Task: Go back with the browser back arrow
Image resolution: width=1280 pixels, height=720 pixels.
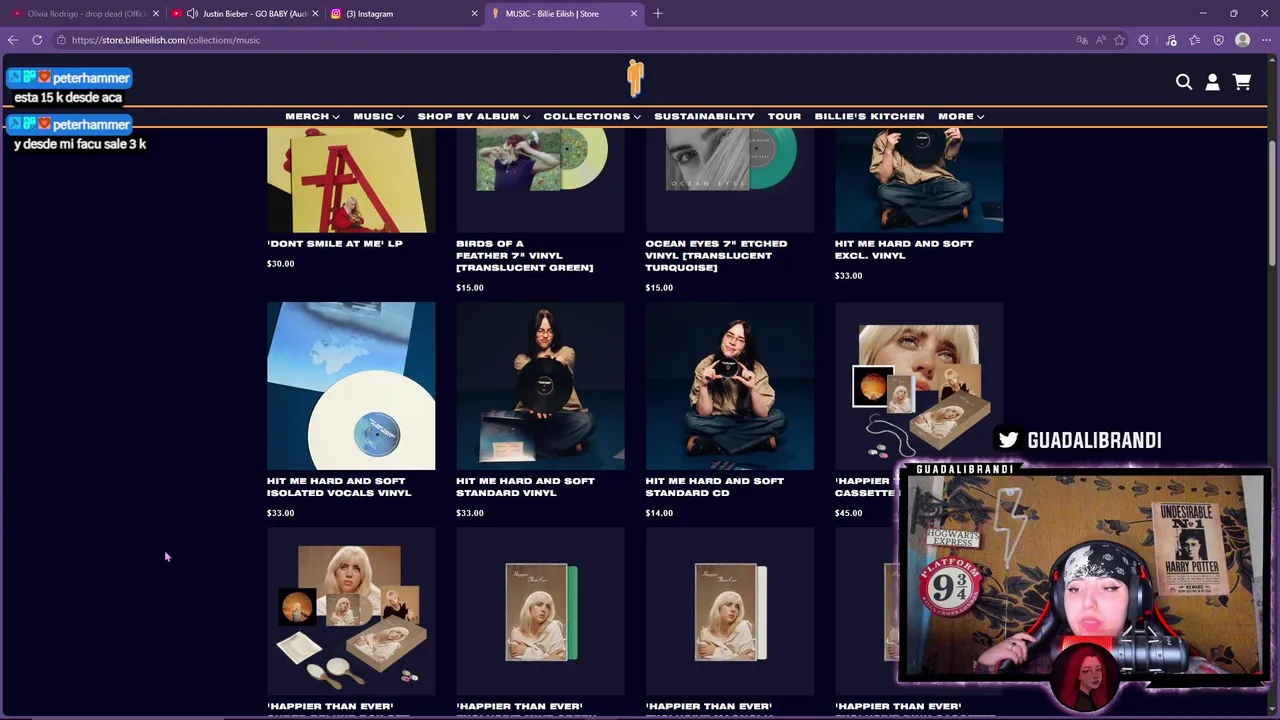Action: pyautogui.click(x=13, y=40)
